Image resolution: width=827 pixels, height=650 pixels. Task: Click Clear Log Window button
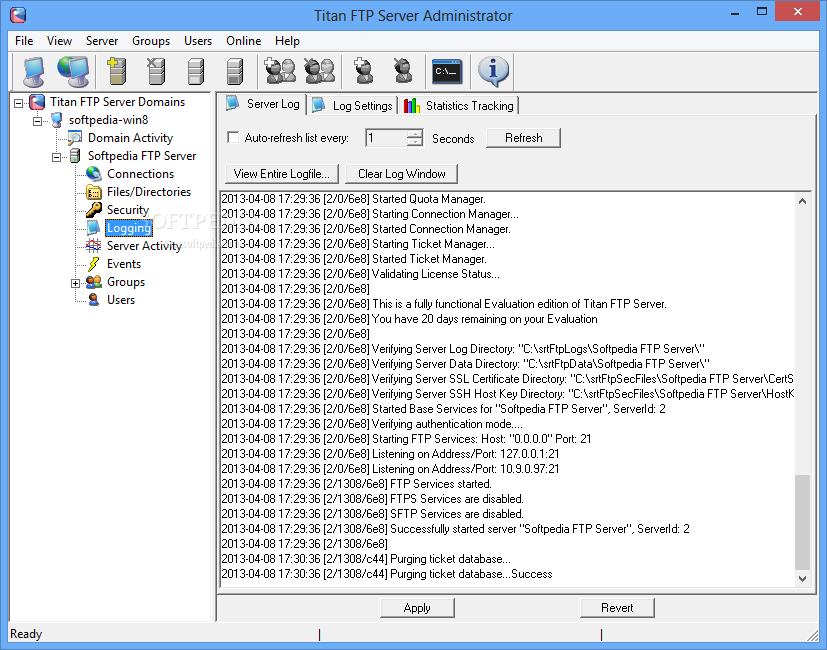click(401, 174)
